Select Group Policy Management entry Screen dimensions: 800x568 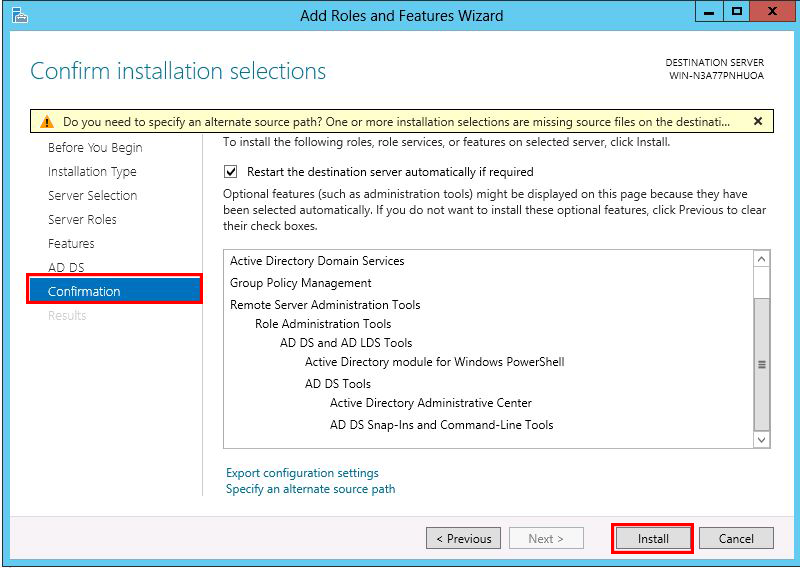[x=301, y=283]
